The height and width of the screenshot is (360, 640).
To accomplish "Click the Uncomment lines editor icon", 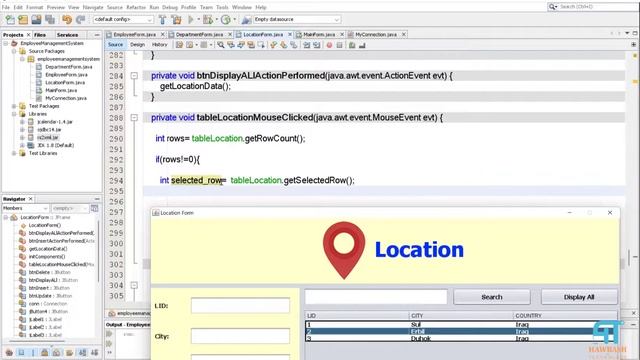I will (x=362, y=45).
